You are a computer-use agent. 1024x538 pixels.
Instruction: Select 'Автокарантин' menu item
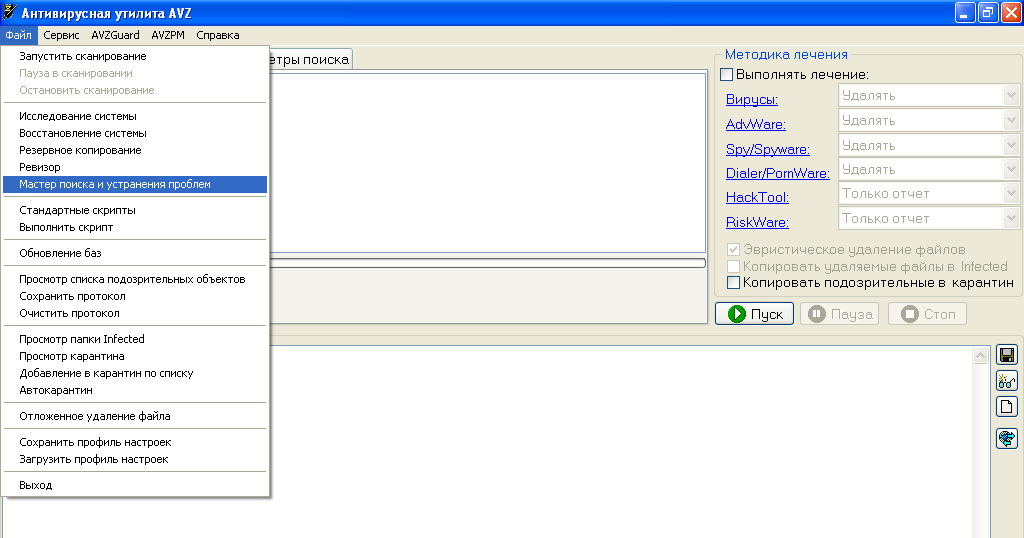coord(135,390)
